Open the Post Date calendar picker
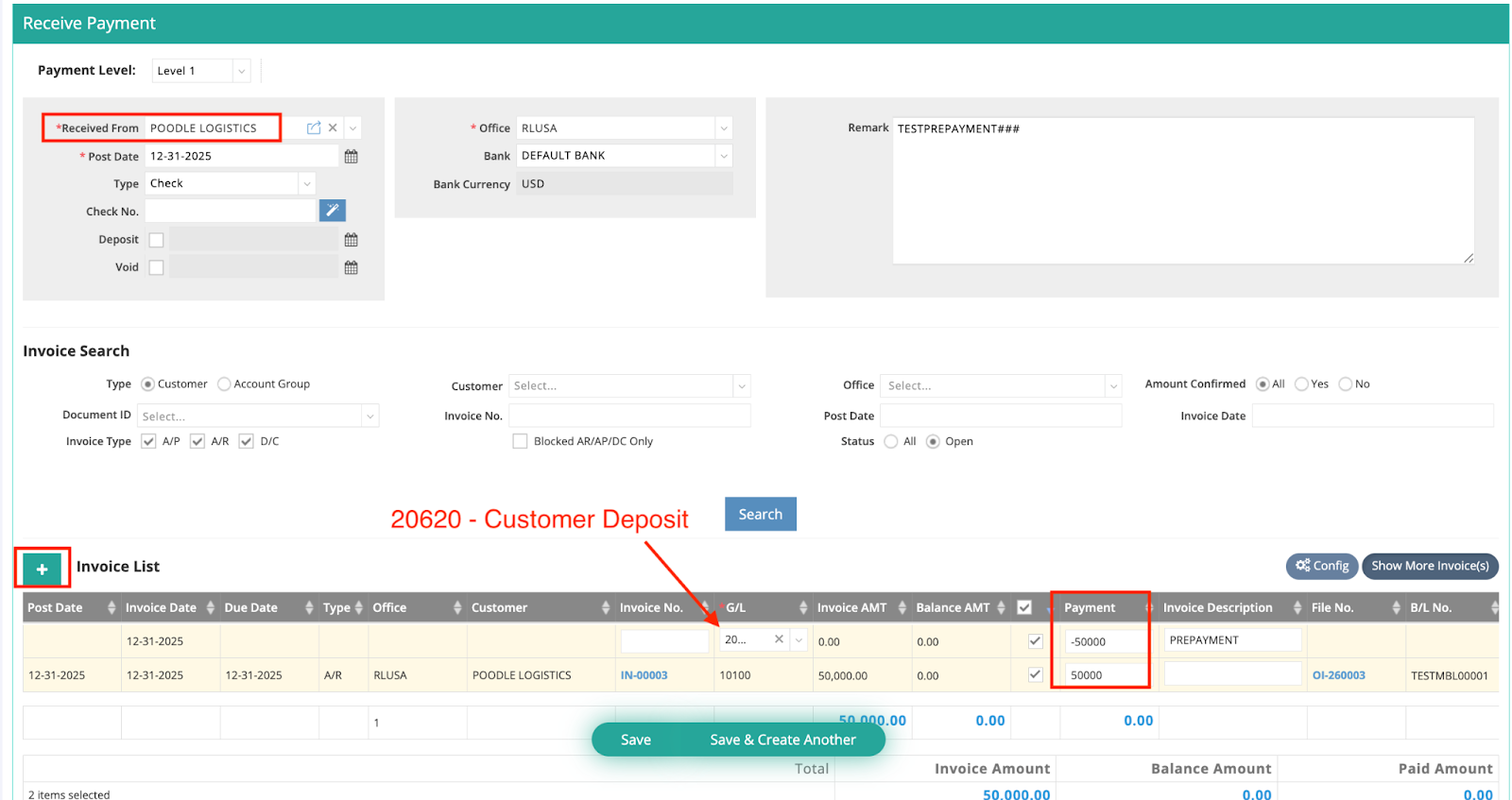This screenshot has width=1512, height=800. point(351,157)
